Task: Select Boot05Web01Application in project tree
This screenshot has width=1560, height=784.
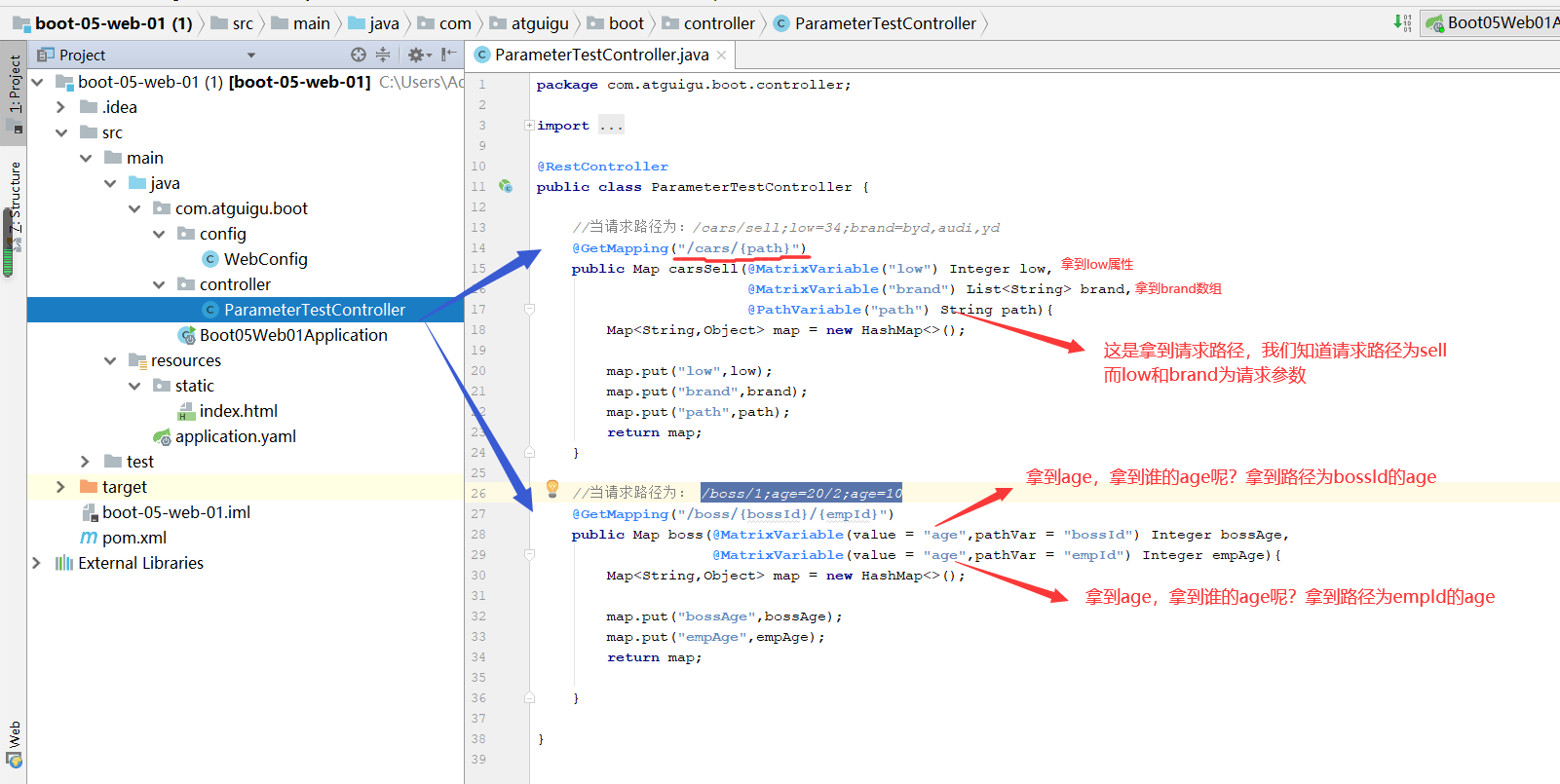Action: pyautogui.click(x=283, y=335)
